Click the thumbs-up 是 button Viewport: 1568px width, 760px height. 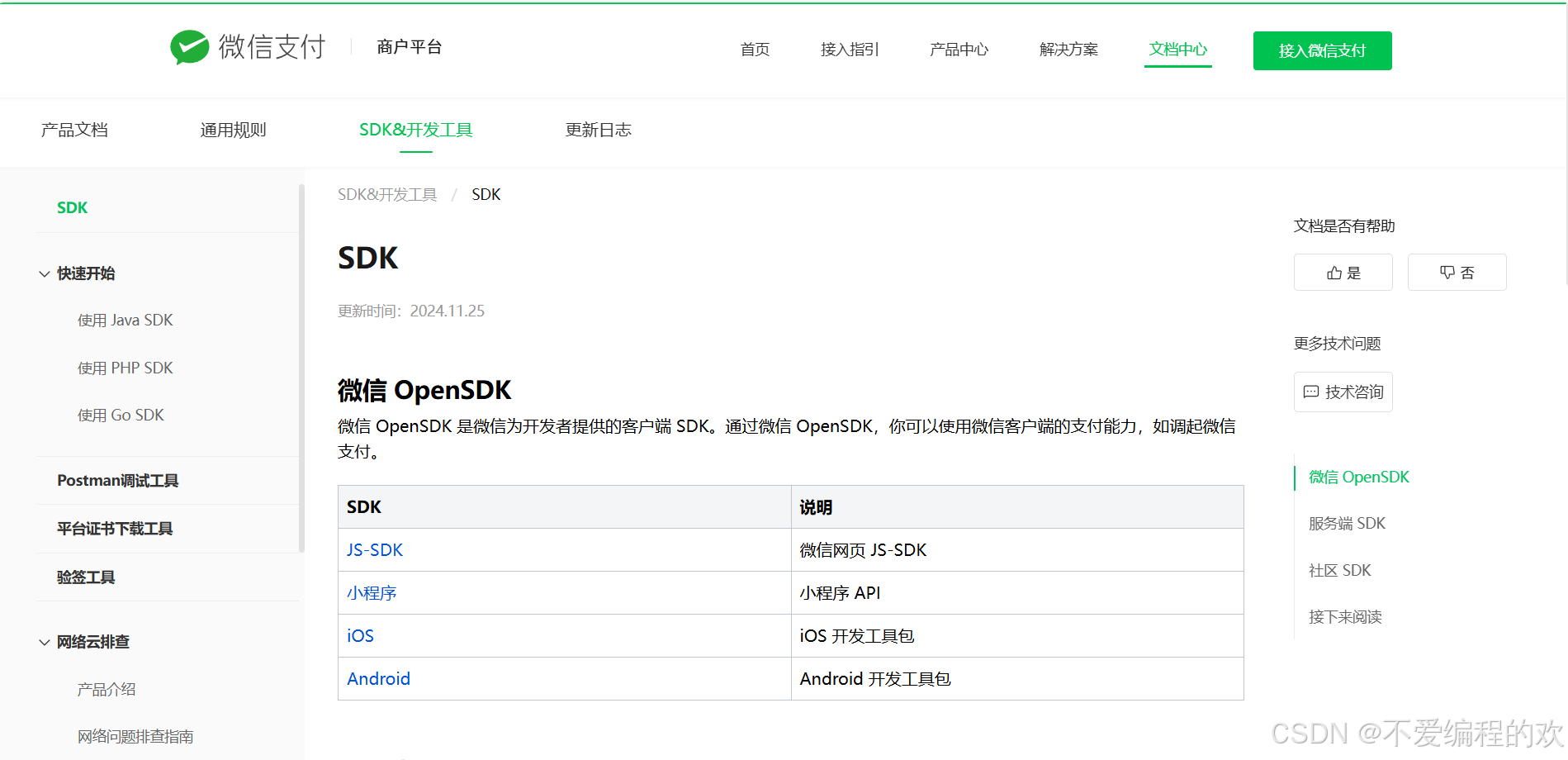[x=1343, y=273]
